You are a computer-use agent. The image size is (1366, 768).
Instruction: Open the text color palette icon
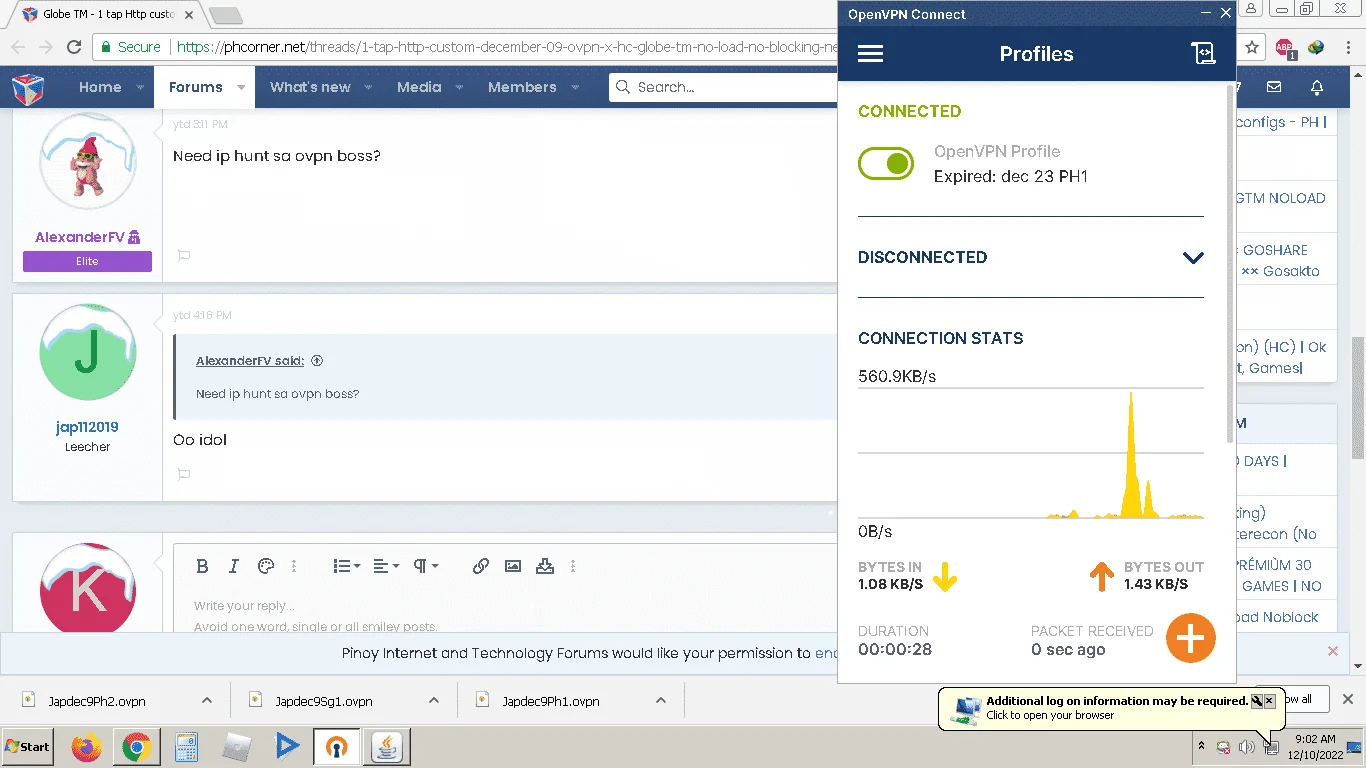265,566
